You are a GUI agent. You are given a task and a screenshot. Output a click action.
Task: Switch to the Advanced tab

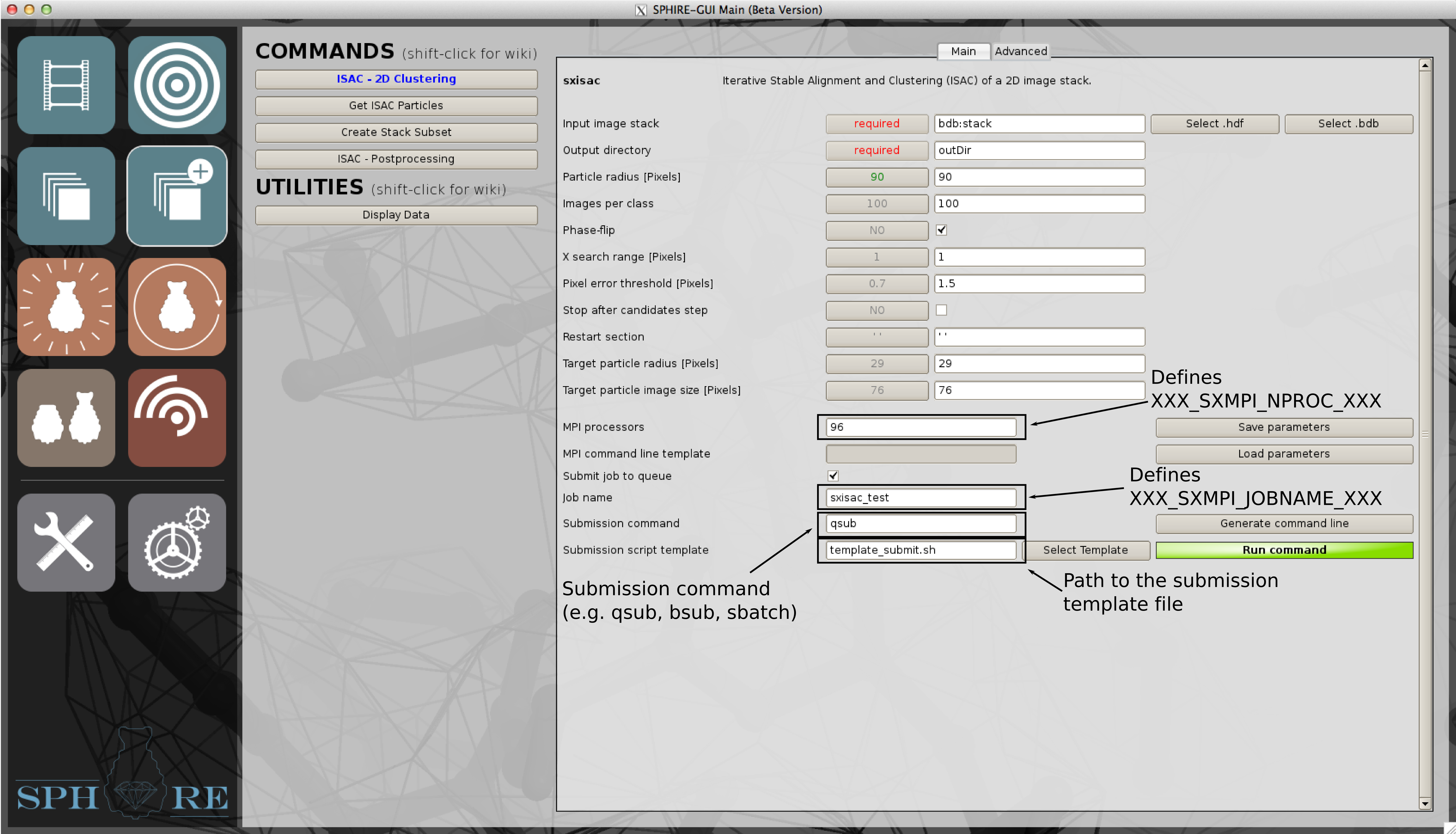[1021, 51]
